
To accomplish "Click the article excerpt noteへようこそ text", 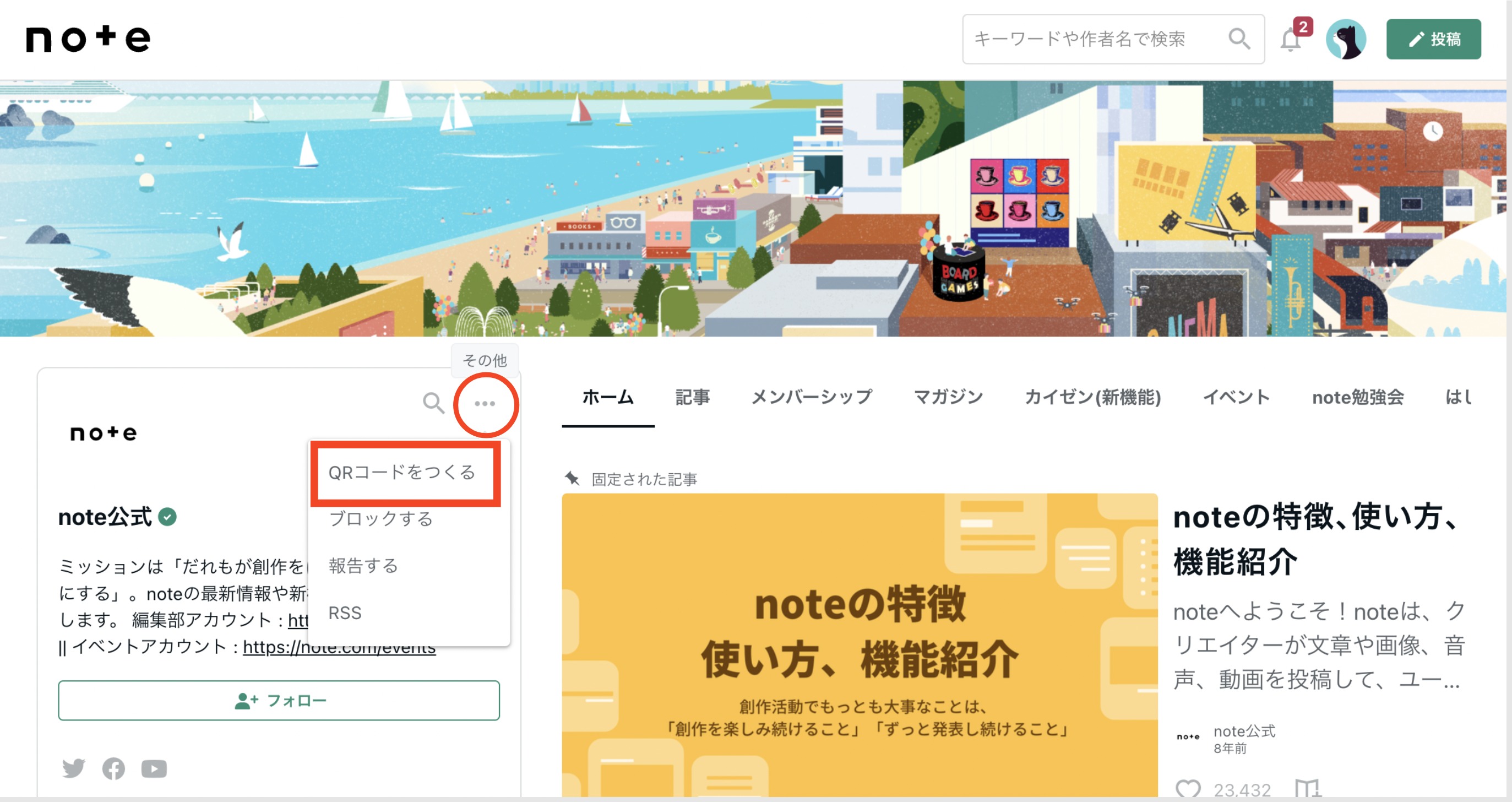I will coord(1319,645).
